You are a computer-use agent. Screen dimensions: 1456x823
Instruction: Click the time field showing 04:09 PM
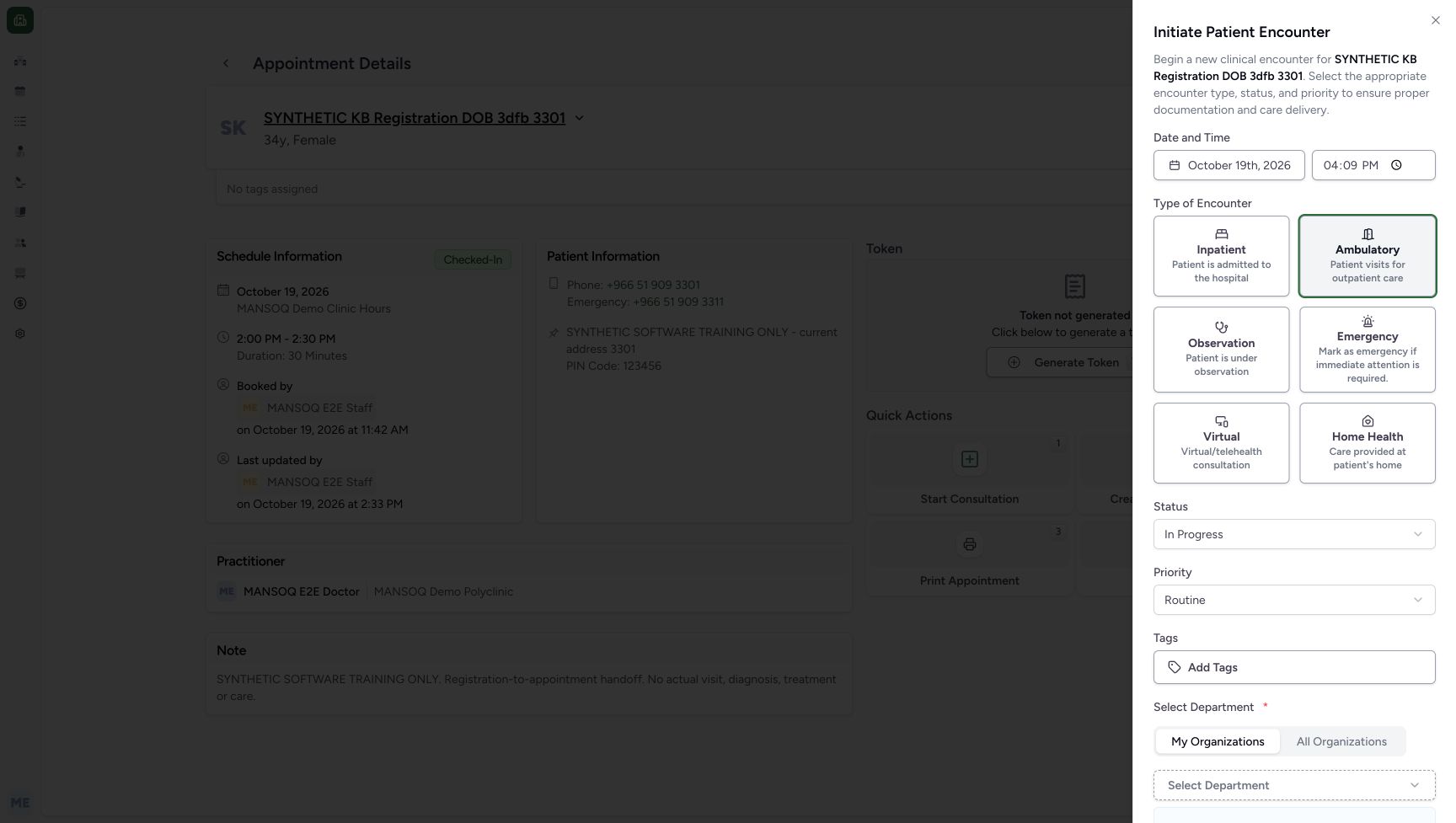1373,165
